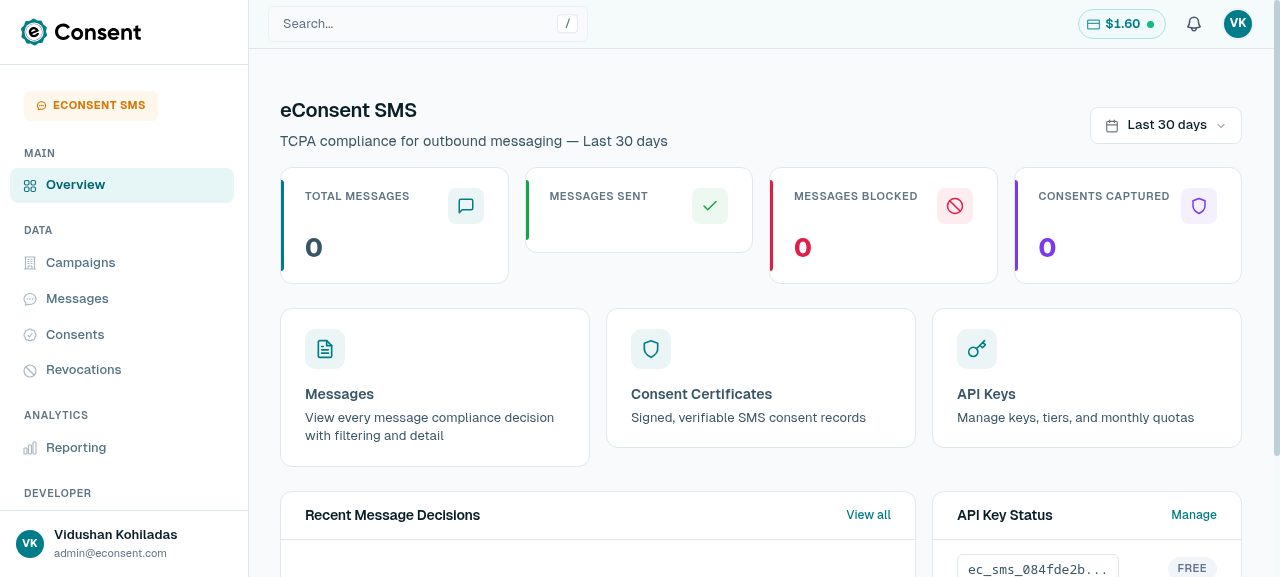Select the Messages icon in the sidebar

point(30,298)
